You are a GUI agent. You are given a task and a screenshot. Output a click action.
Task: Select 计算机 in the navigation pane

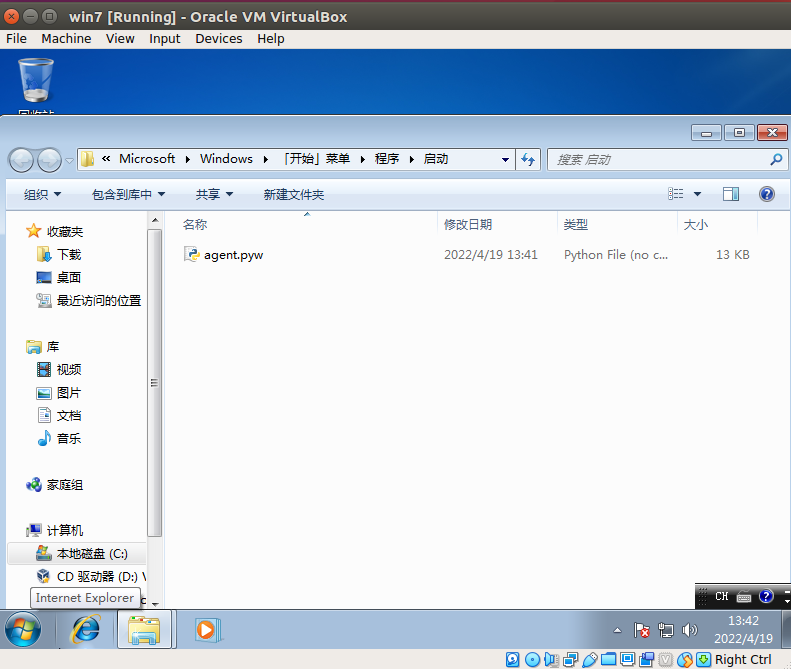65,530
